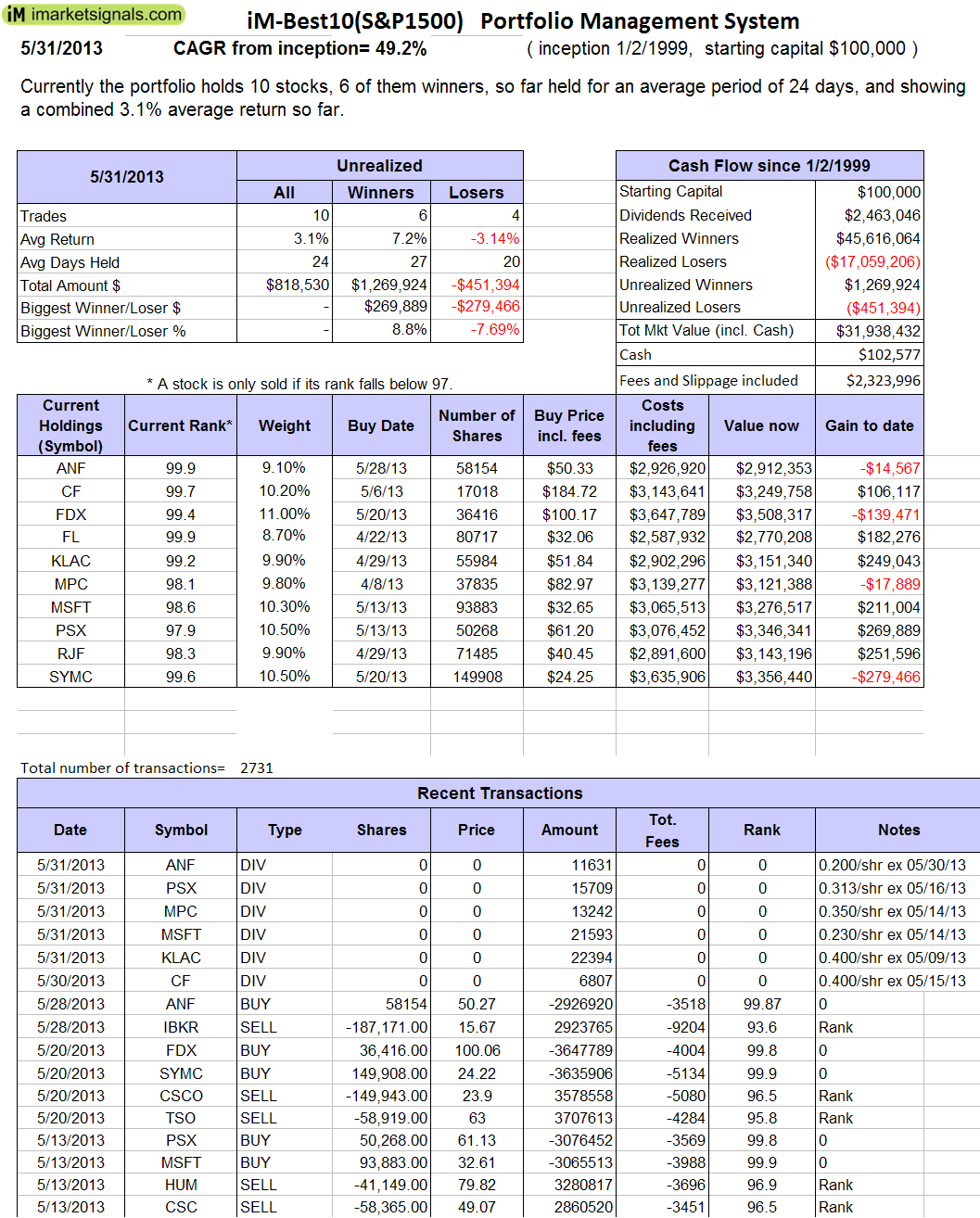The width and height of the screenshot is (980, 1218).
Task: Click Cash value $102,577
Action: 889,355
